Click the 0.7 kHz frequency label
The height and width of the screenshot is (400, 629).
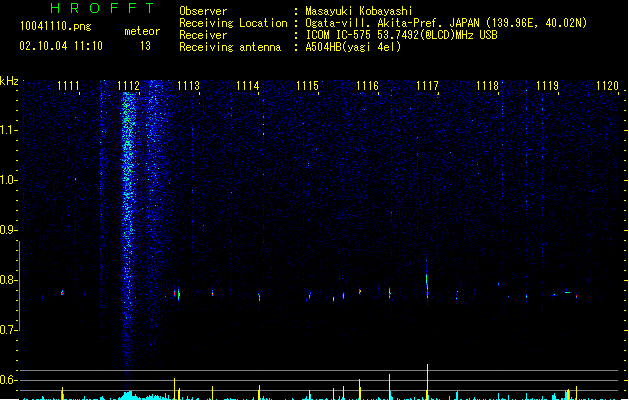pyautogui.click(x=8, y=330)
